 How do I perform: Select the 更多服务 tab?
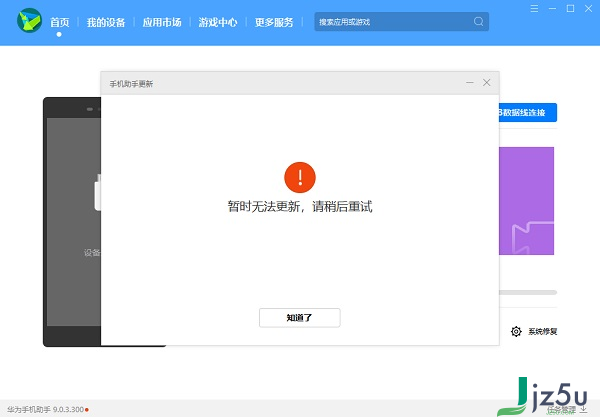[x=274, y=22]
